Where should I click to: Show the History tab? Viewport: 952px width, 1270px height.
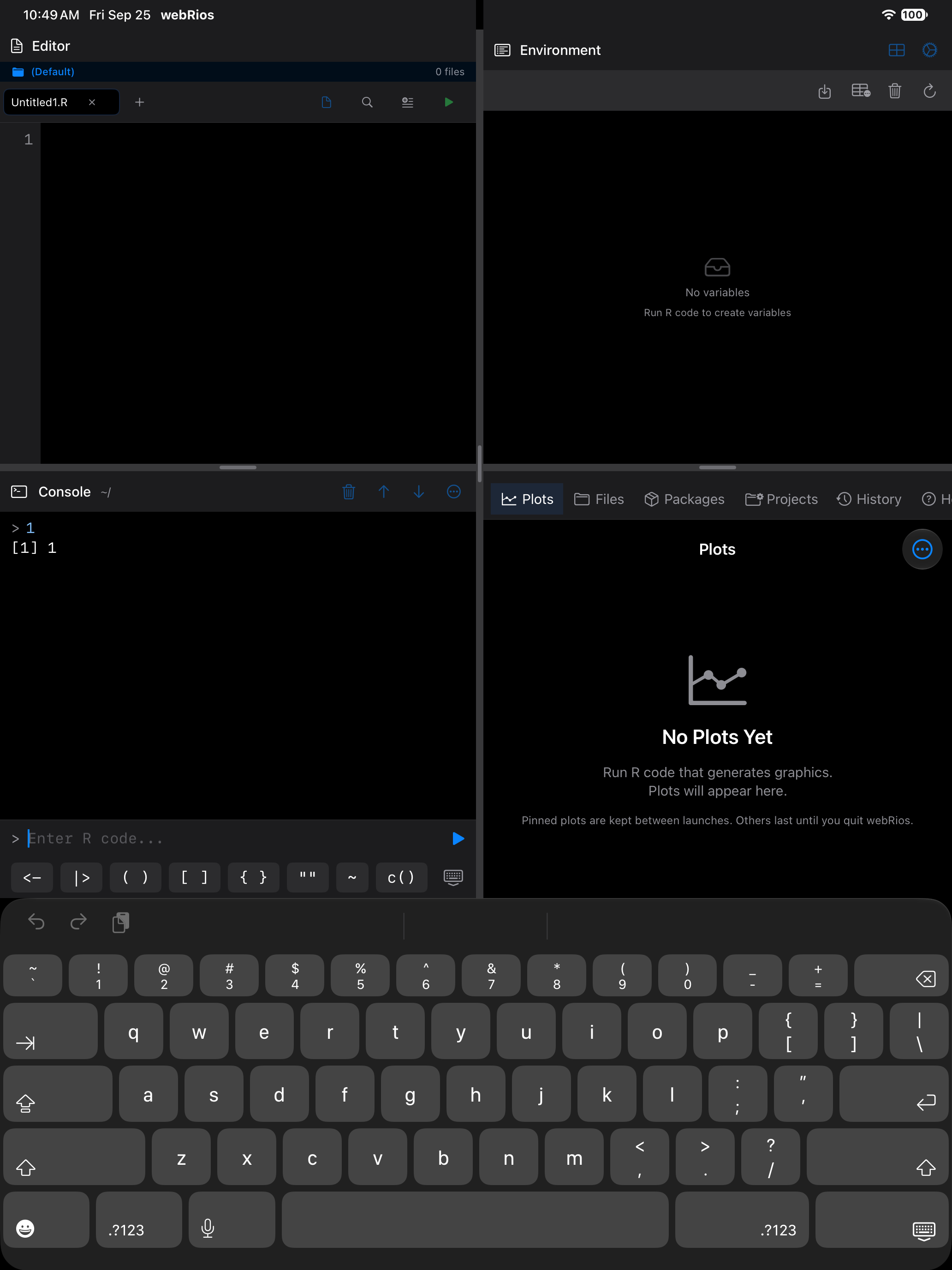(869, 499)
